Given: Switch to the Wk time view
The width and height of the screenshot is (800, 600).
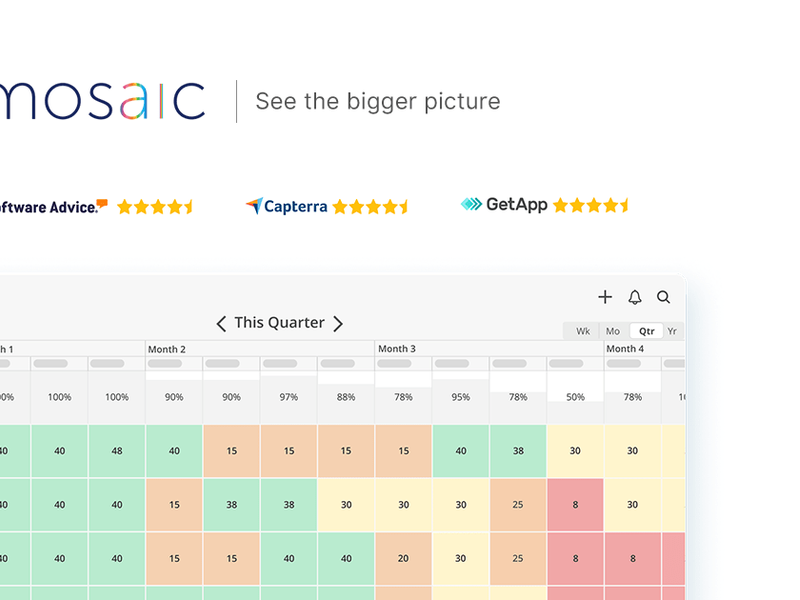Looking at the screenshot, I should click(582, 331).
